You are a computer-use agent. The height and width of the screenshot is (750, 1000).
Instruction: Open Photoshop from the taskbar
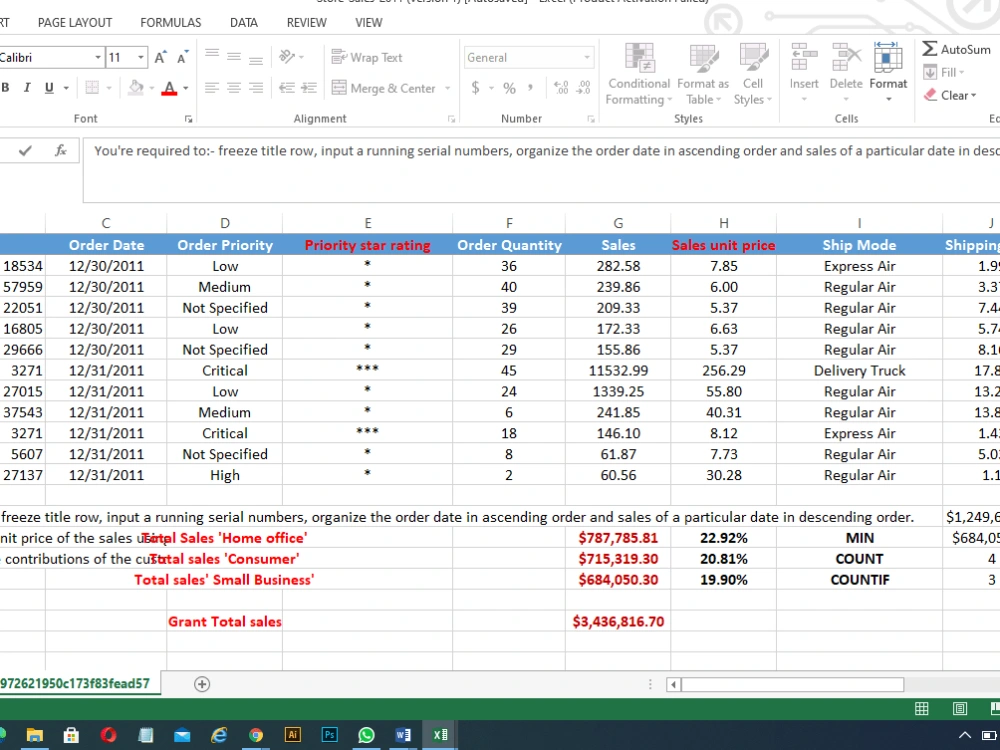[x=329, y=735]
